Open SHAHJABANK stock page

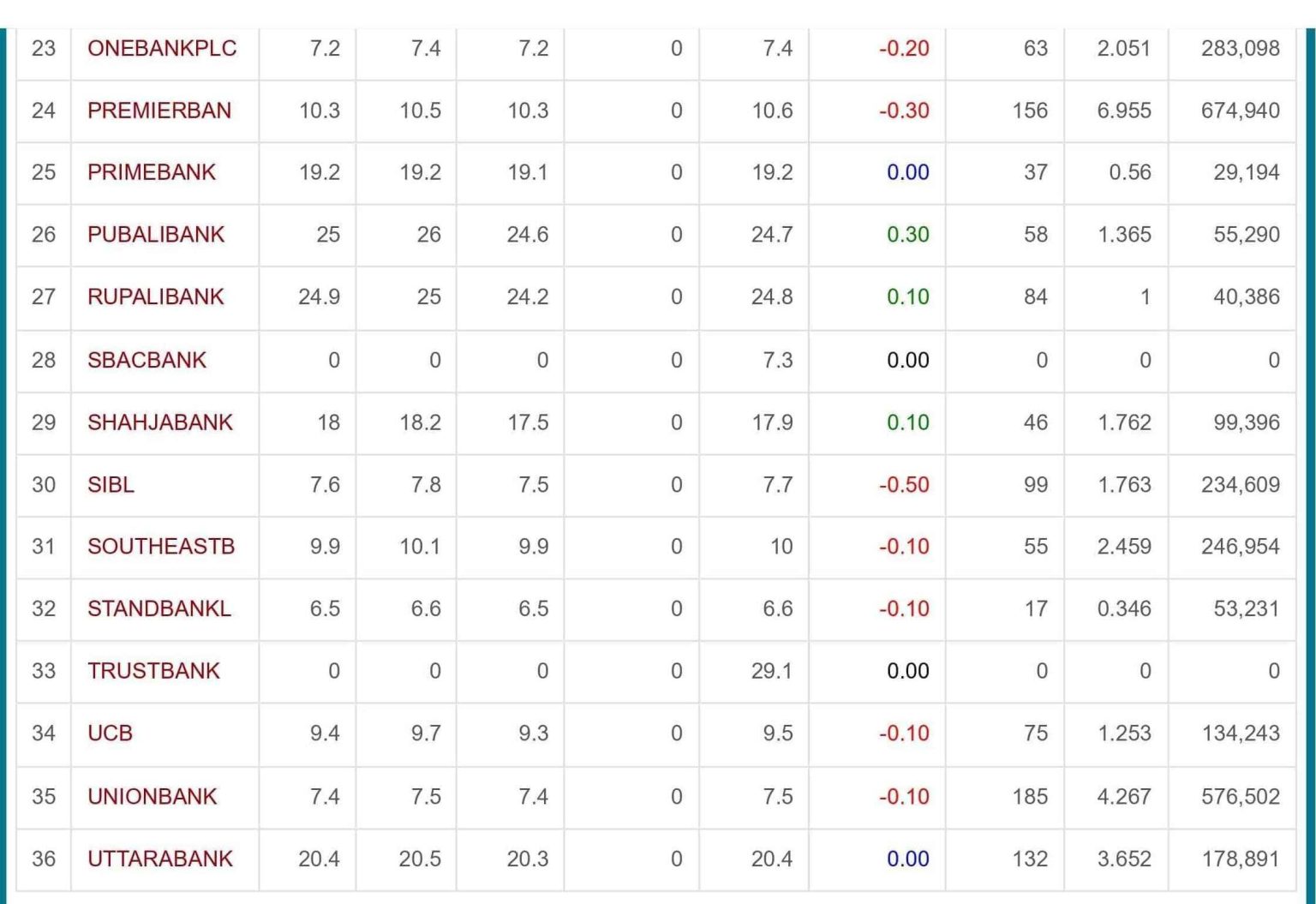(x=160, y=422)
